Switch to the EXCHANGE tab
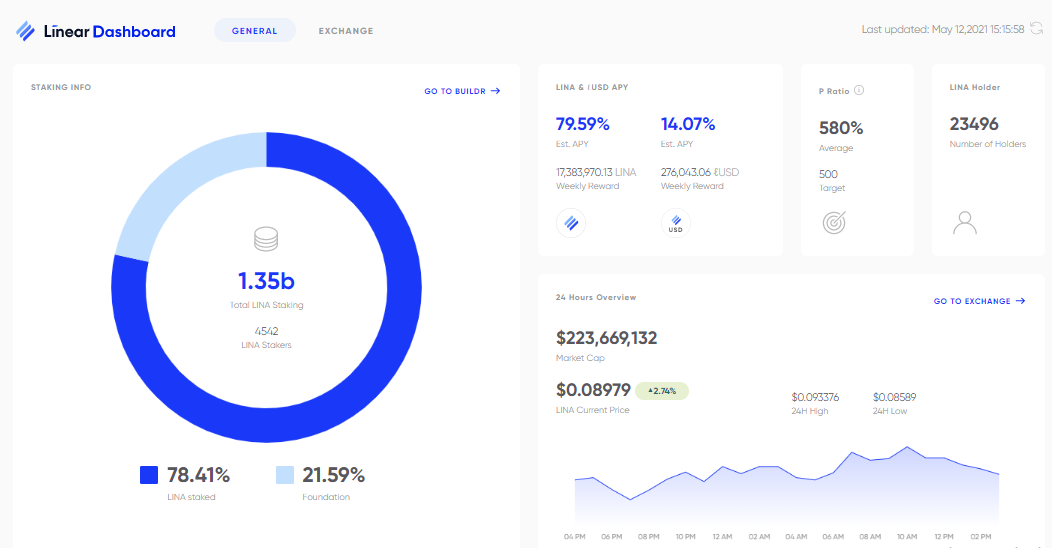Image resolution: width=1052 pixels, height=548 pixels. coord(346,31)
